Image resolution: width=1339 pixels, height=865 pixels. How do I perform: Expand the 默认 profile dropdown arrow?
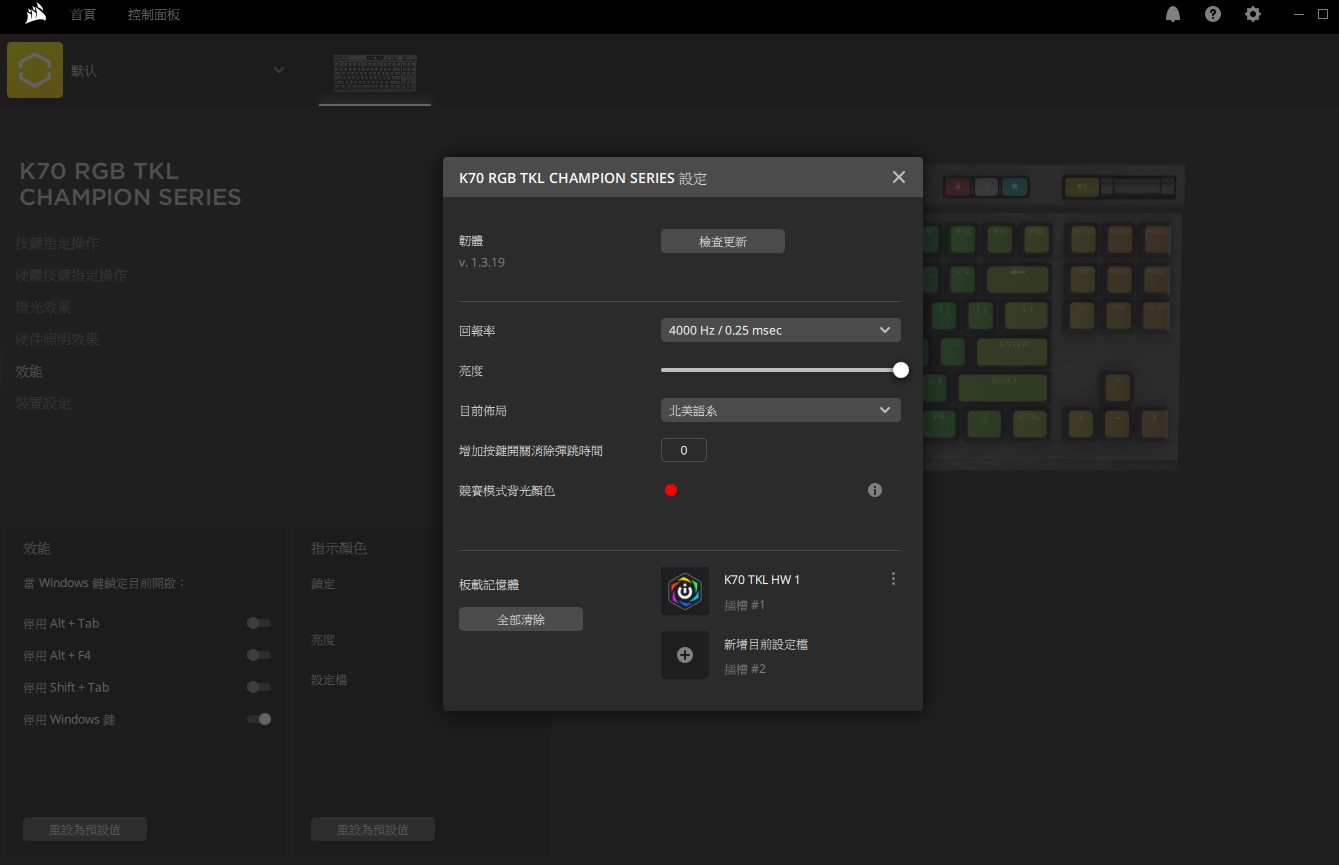279,70
